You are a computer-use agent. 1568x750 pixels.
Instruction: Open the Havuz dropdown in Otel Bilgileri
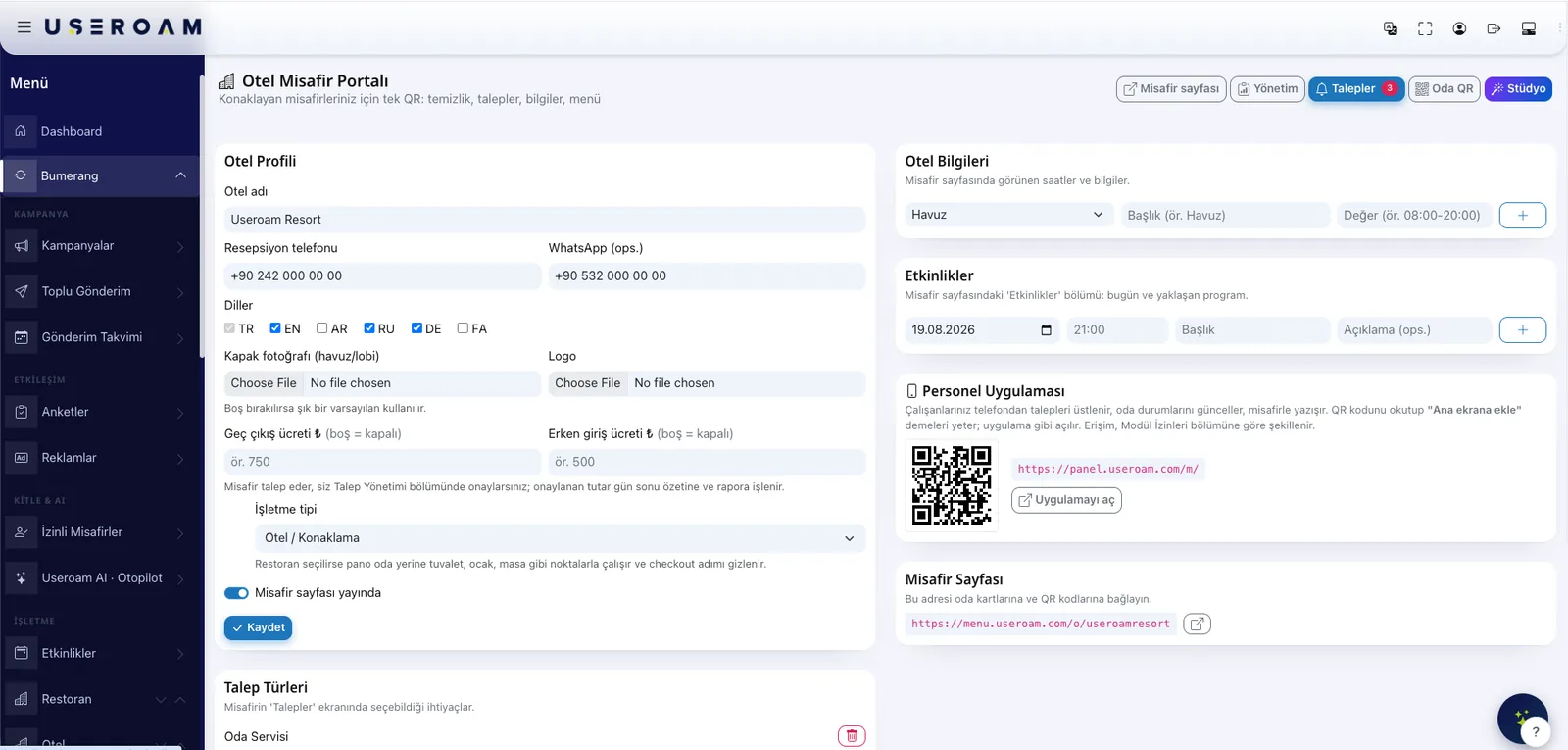coord(1009,215)
